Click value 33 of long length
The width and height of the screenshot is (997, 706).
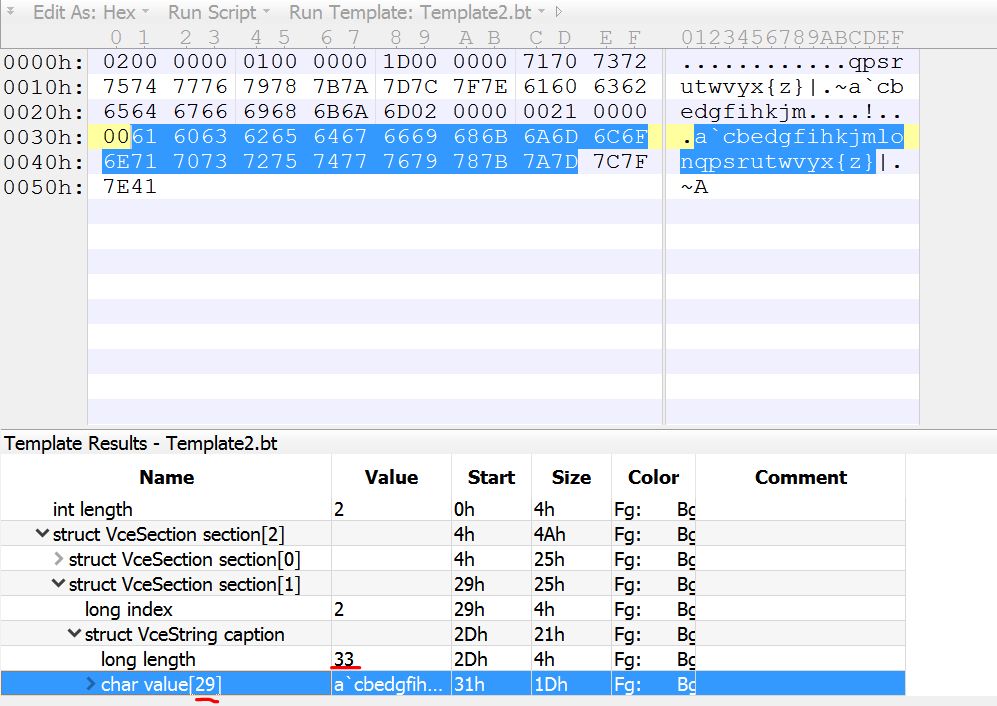click(344, 659)
